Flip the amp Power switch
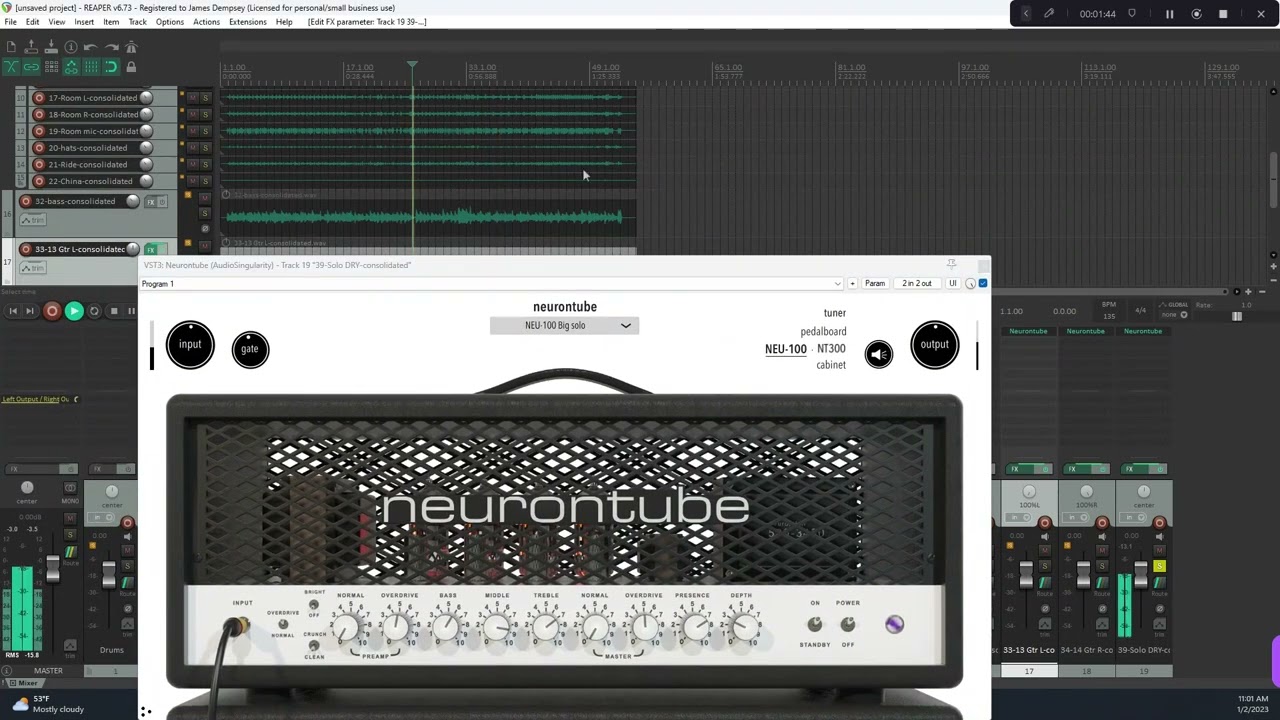 pyautogui.click(x=848, y=625)
